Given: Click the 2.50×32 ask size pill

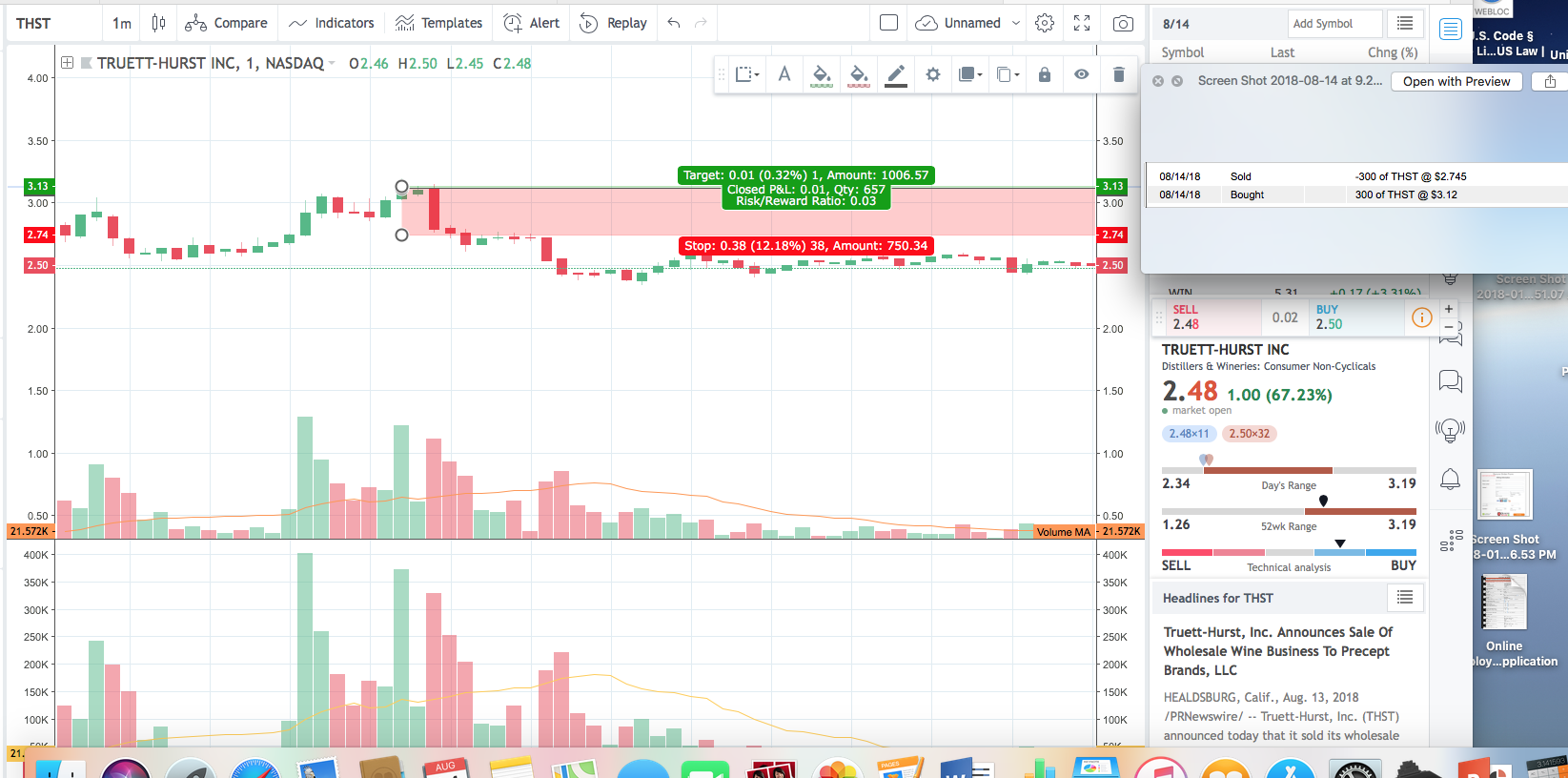Looking at the screenshot, I should click(x=1250, y=434).
